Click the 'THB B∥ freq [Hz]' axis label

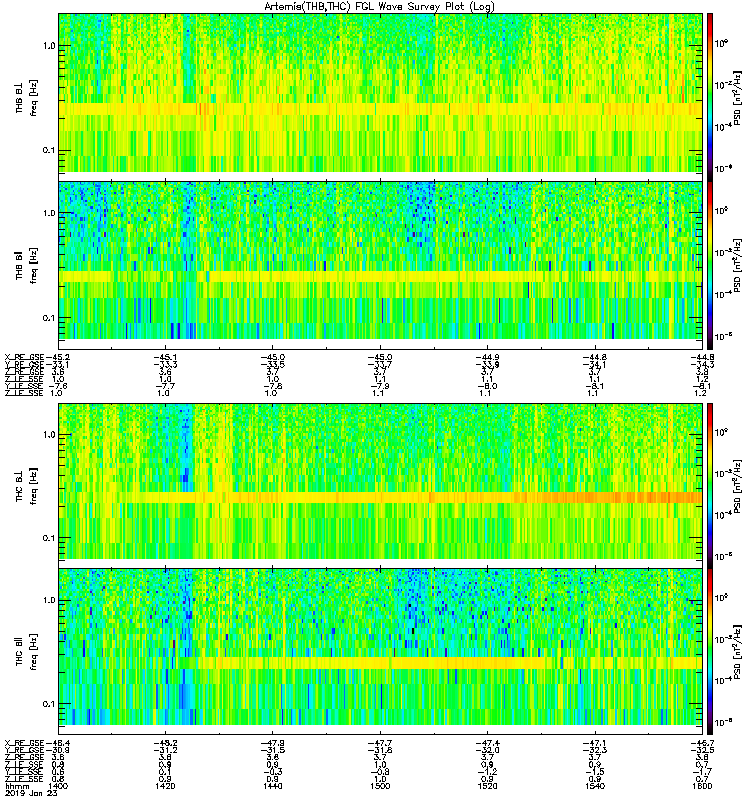(x=26, y=265)
